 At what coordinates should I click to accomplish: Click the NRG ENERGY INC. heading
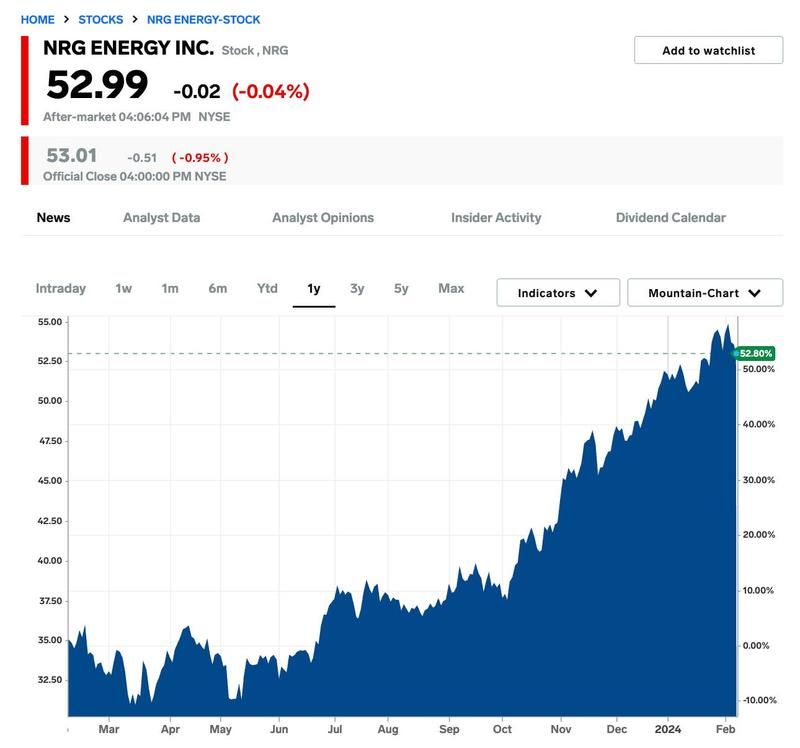point(129,47)
